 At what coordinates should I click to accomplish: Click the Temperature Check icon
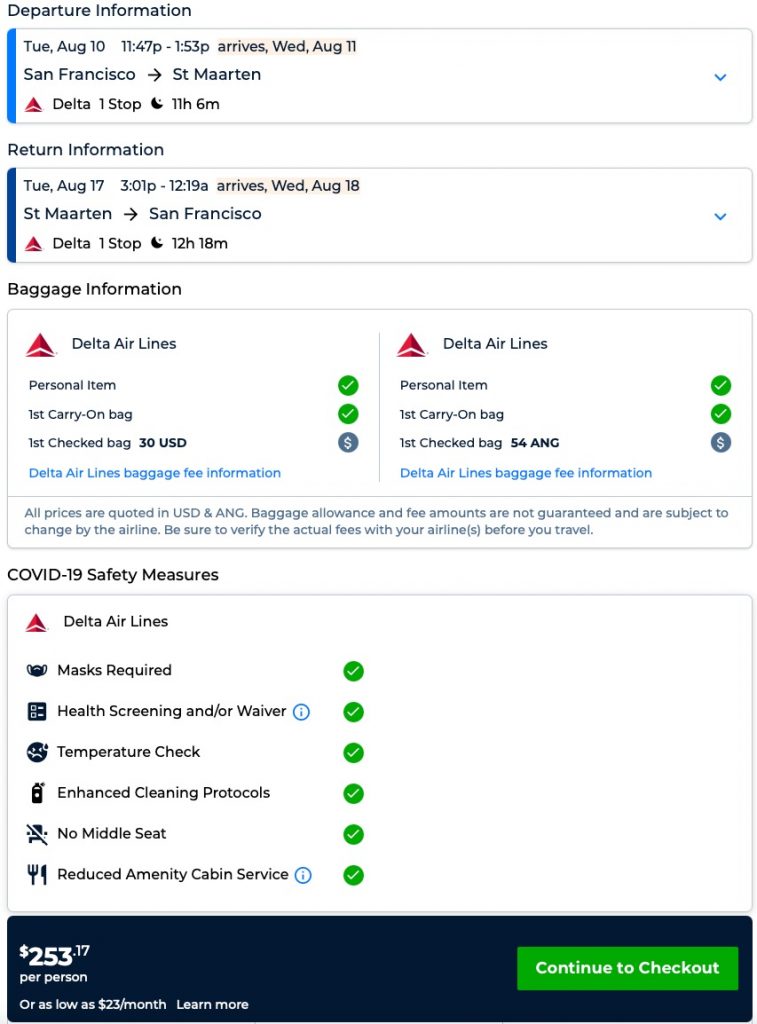37,752
